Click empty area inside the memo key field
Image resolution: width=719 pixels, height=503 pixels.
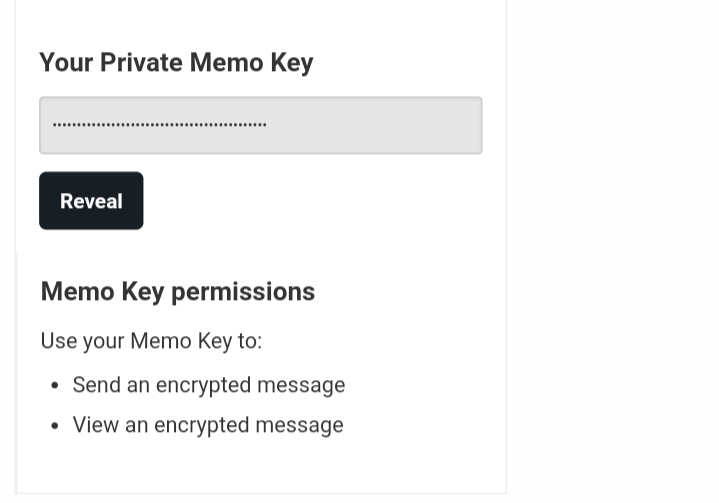(x=380, y=125)
